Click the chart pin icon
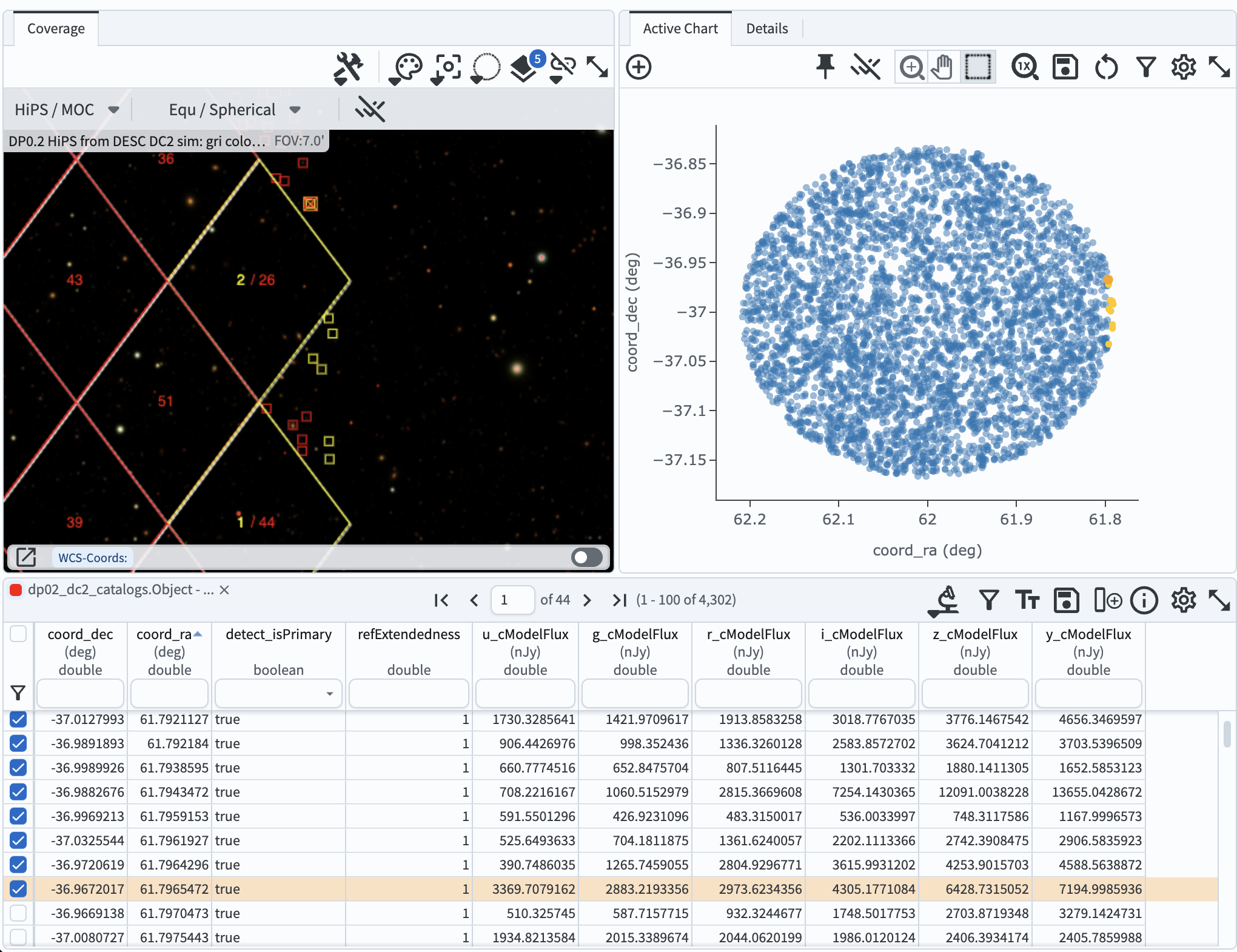 point(825,67)
